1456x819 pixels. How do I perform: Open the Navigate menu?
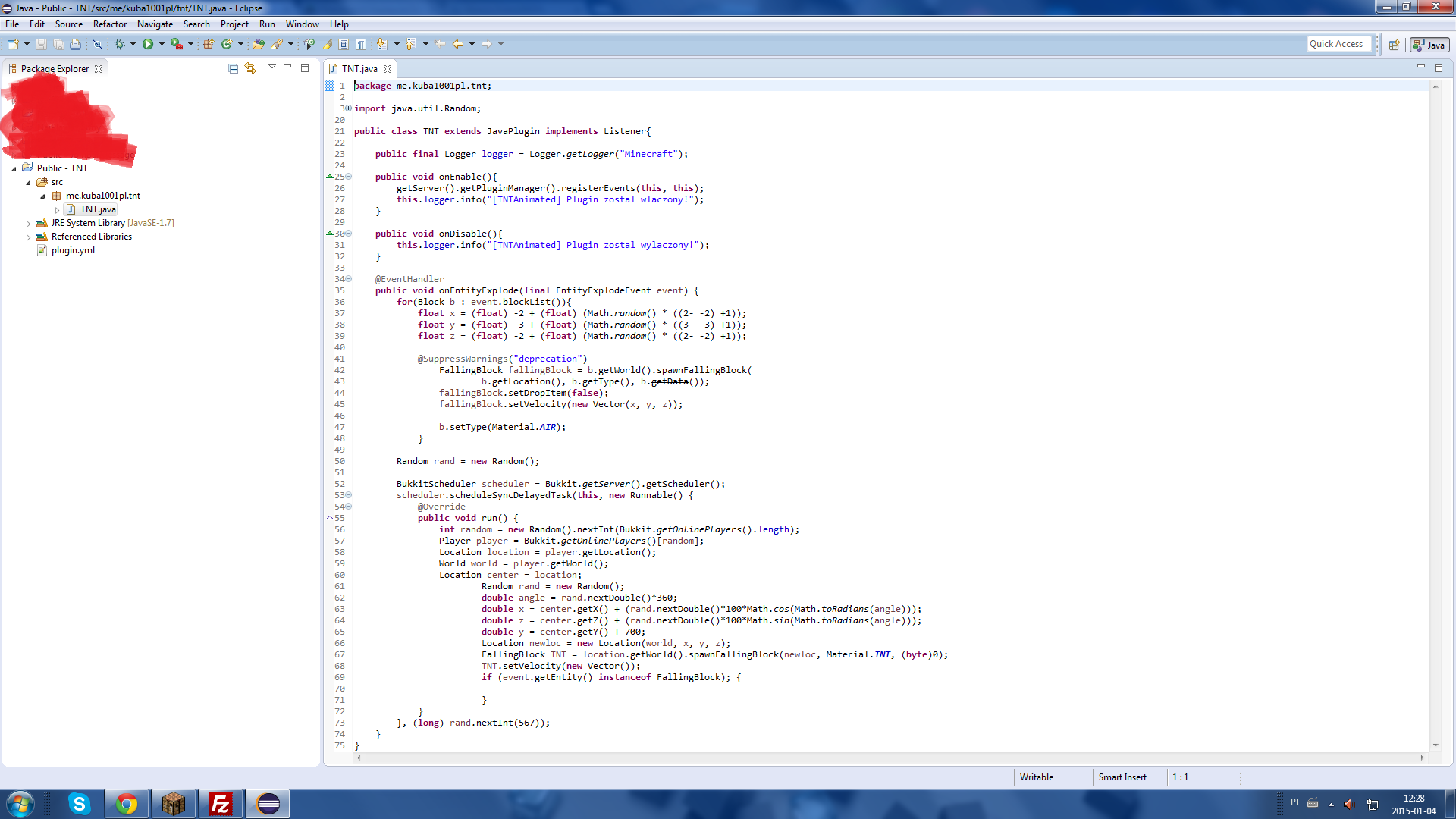pos(155,24)
